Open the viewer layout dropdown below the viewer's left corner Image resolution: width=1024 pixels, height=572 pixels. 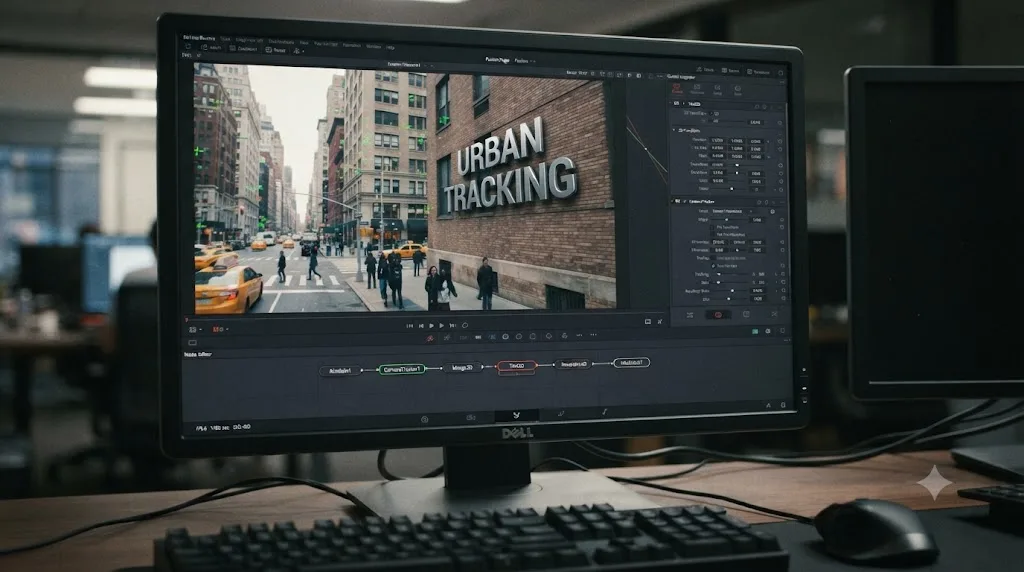pos(195,329)
